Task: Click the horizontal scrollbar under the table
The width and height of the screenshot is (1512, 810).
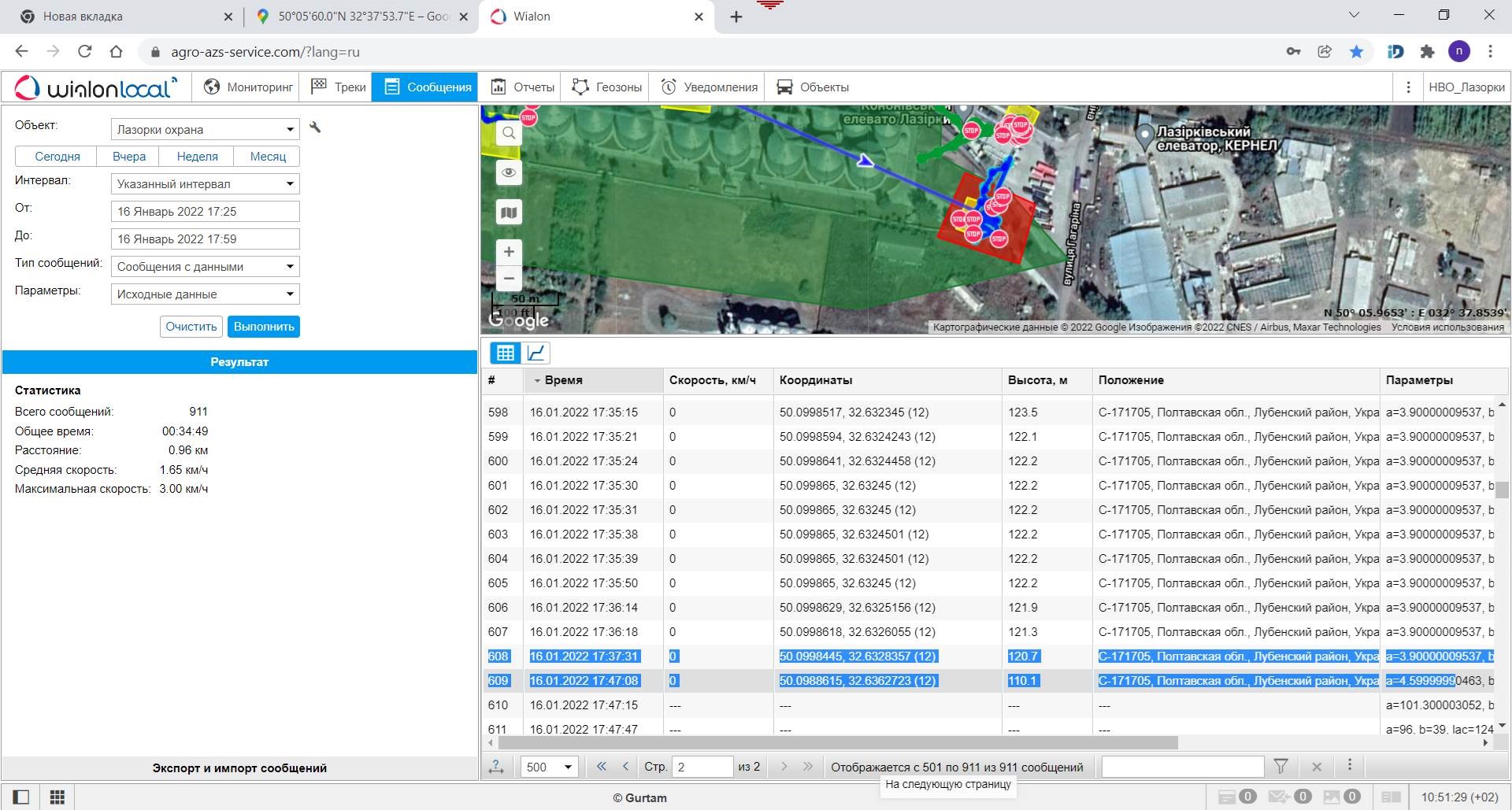Action: click(x=838, y=743)
